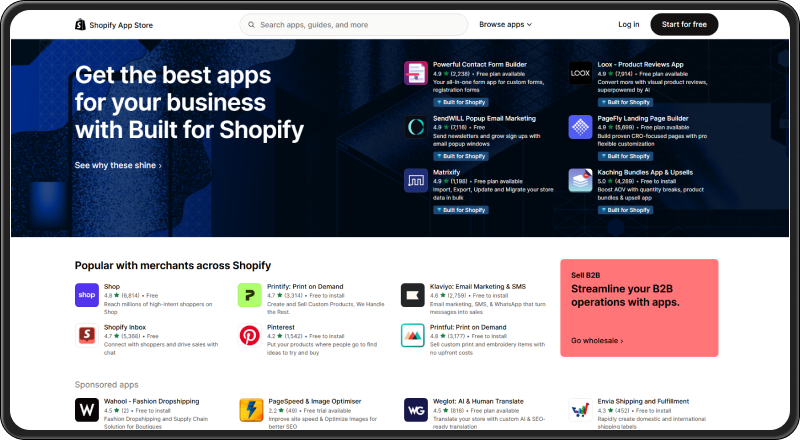Click the purple Shop app icon
This screenshot has width=800, height=440.
tap(87, 295)
